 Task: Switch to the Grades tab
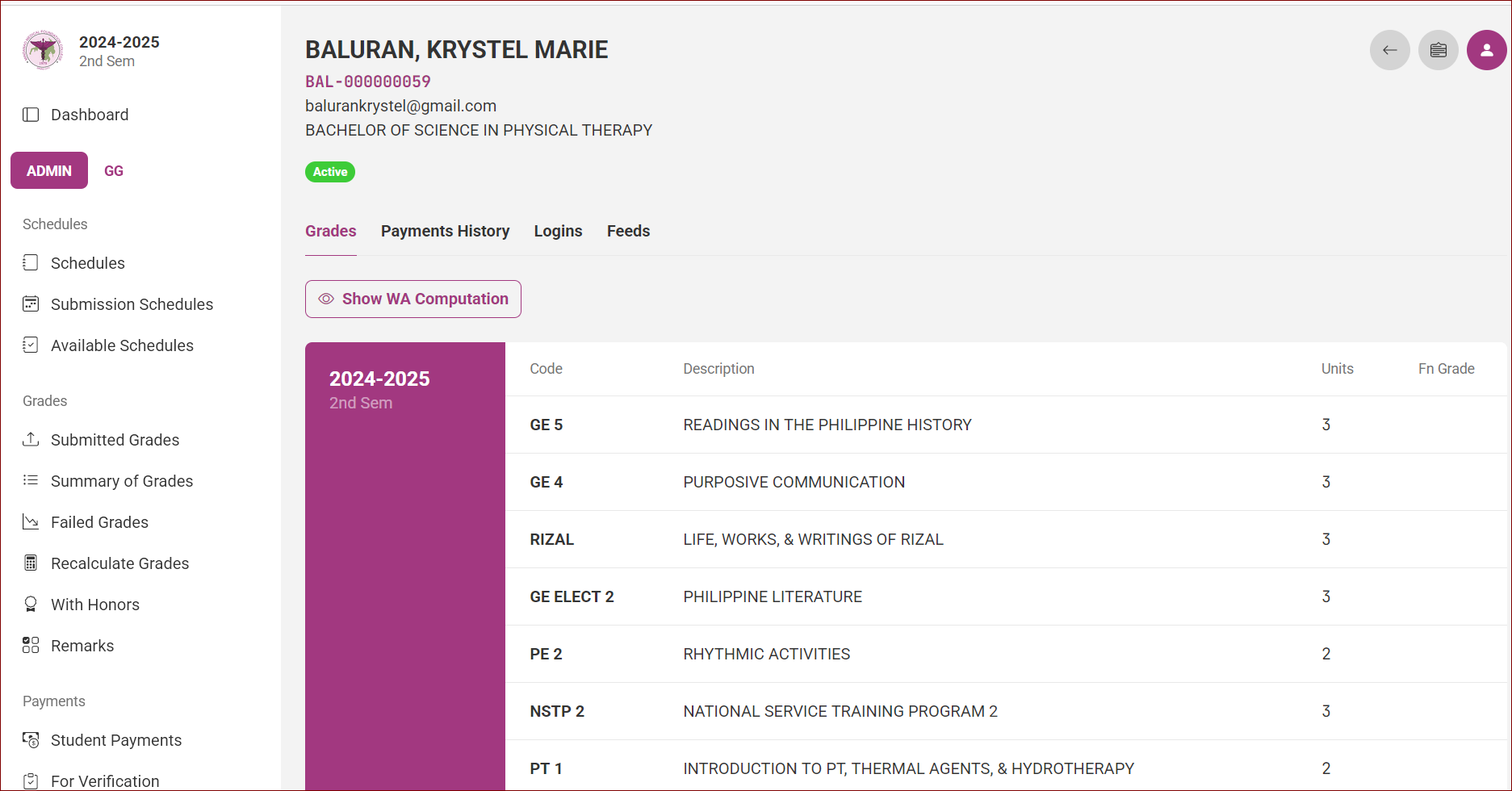pyautogui.click(x=331, y=231)
